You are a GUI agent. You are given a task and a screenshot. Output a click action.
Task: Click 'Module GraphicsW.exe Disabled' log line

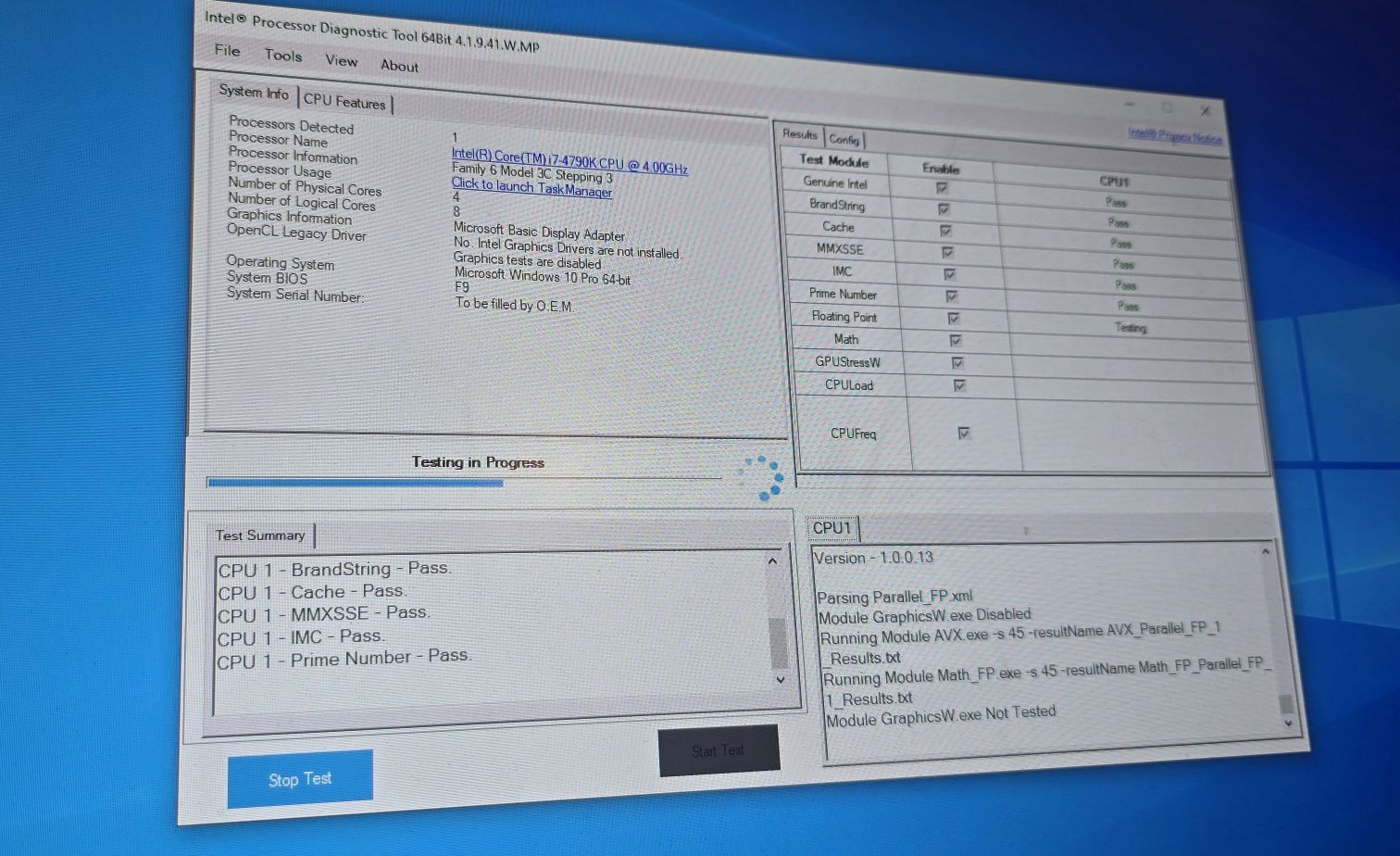[924, 616]
